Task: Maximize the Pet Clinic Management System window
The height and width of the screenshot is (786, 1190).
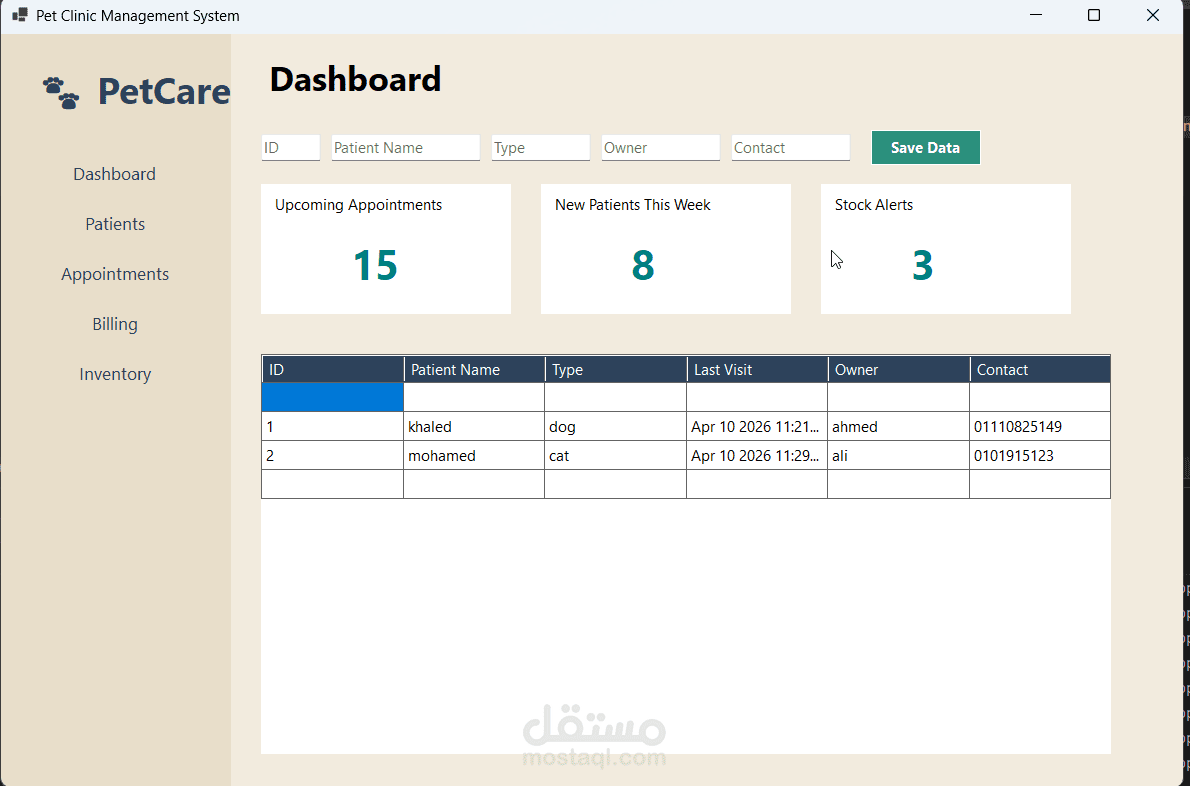Action: (x=1094, y=15)
